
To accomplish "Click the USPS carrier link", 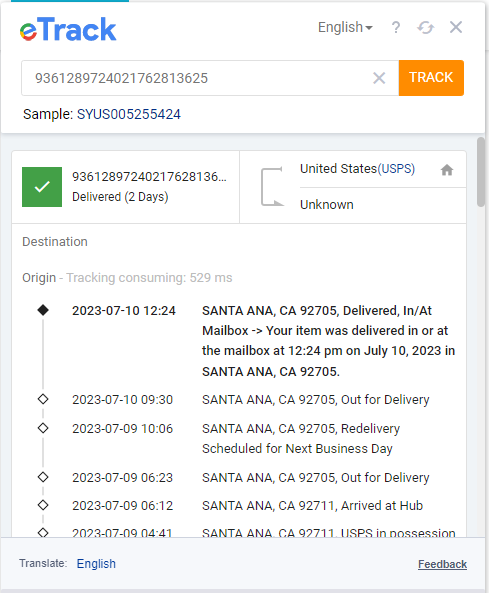I will (x=396, y=169).
